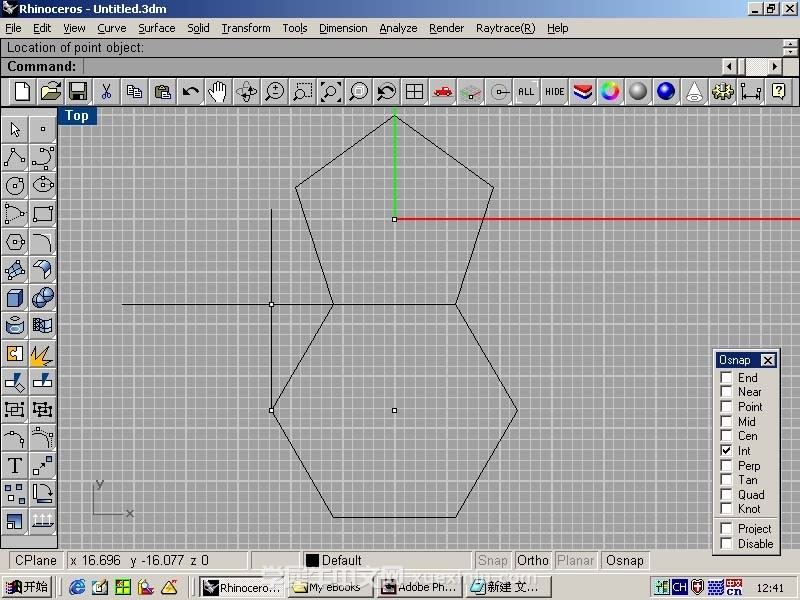This screenshot has height=600, width=800.
Task: Enable the Near osnap checkbox
Action: point(726,392)
